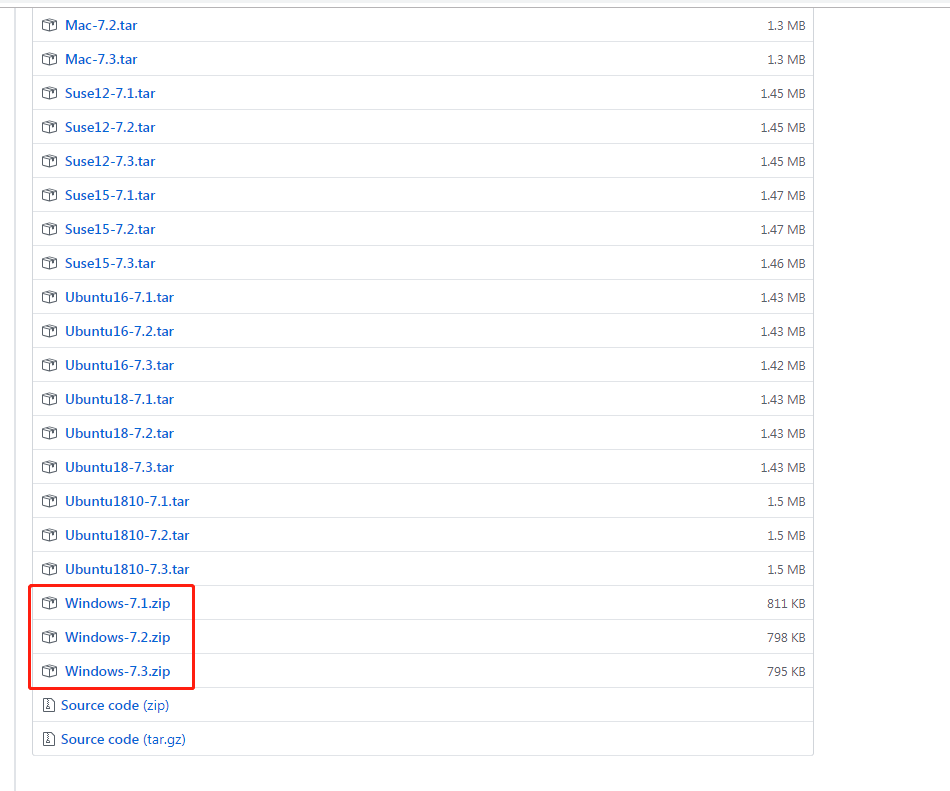Click size 1.3 MB of Mac-7.2.tar

(786, 25)
